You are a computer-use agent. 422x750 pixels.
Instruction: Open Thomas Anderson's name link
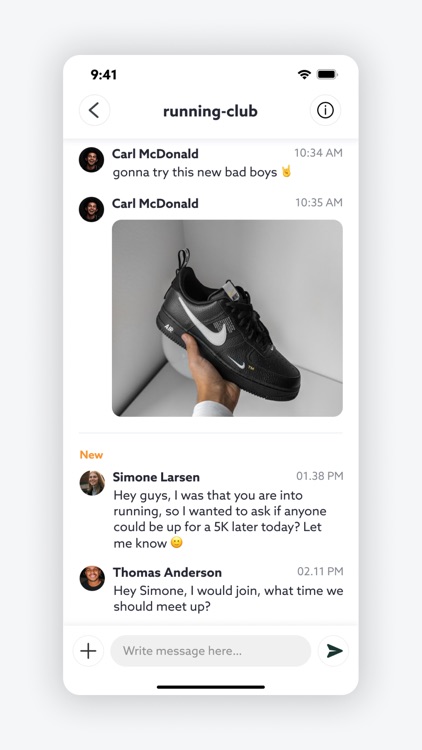(167, 573)
